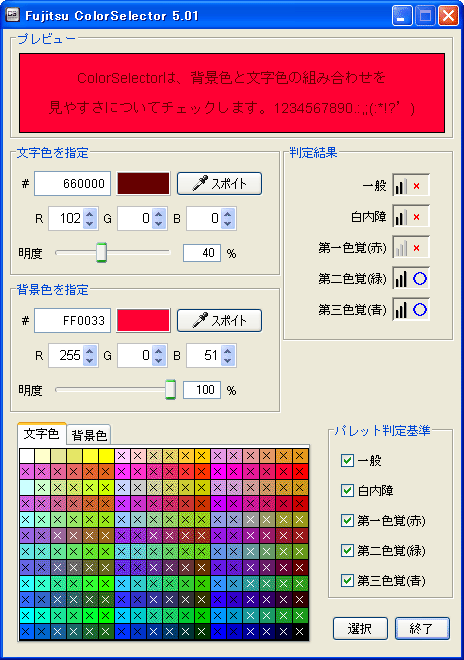Toggle the 白内障 palette criteria checkbox
Screen dimensions: 464x660
(347, 490)
